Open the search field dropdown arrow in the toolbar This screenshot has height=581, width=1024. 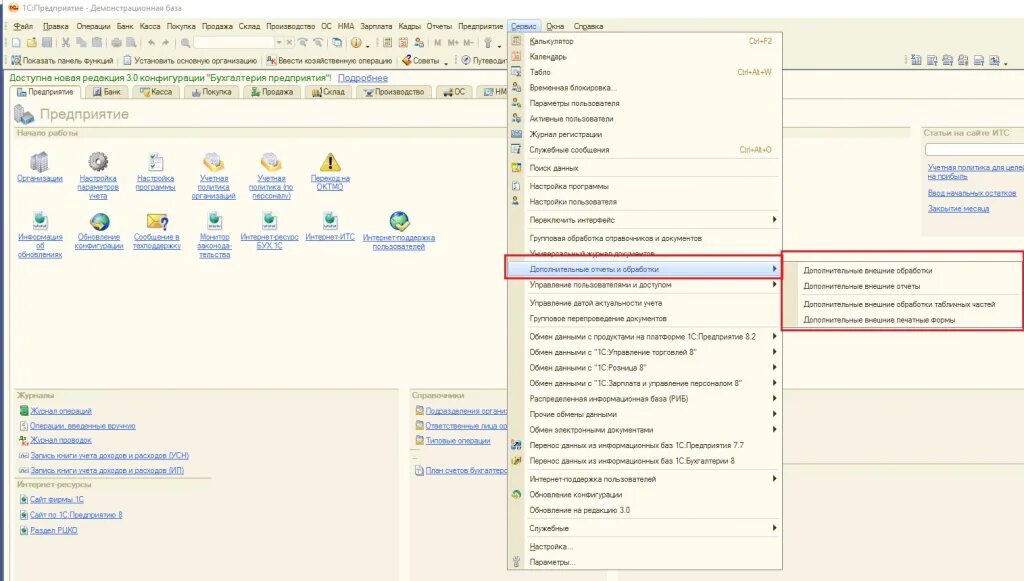pyautogui.click(x=279, y=42)
